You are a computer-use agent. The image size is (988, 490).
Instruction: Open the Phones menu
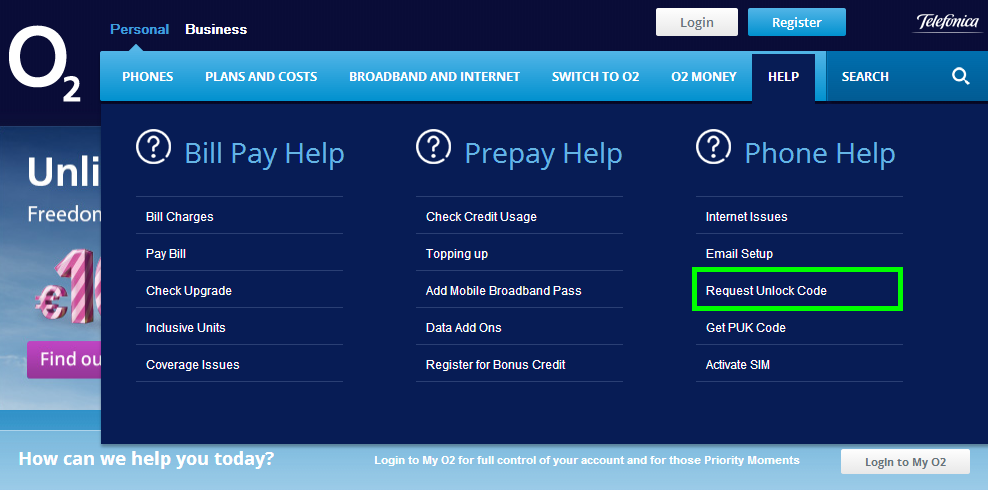[147, 77]
